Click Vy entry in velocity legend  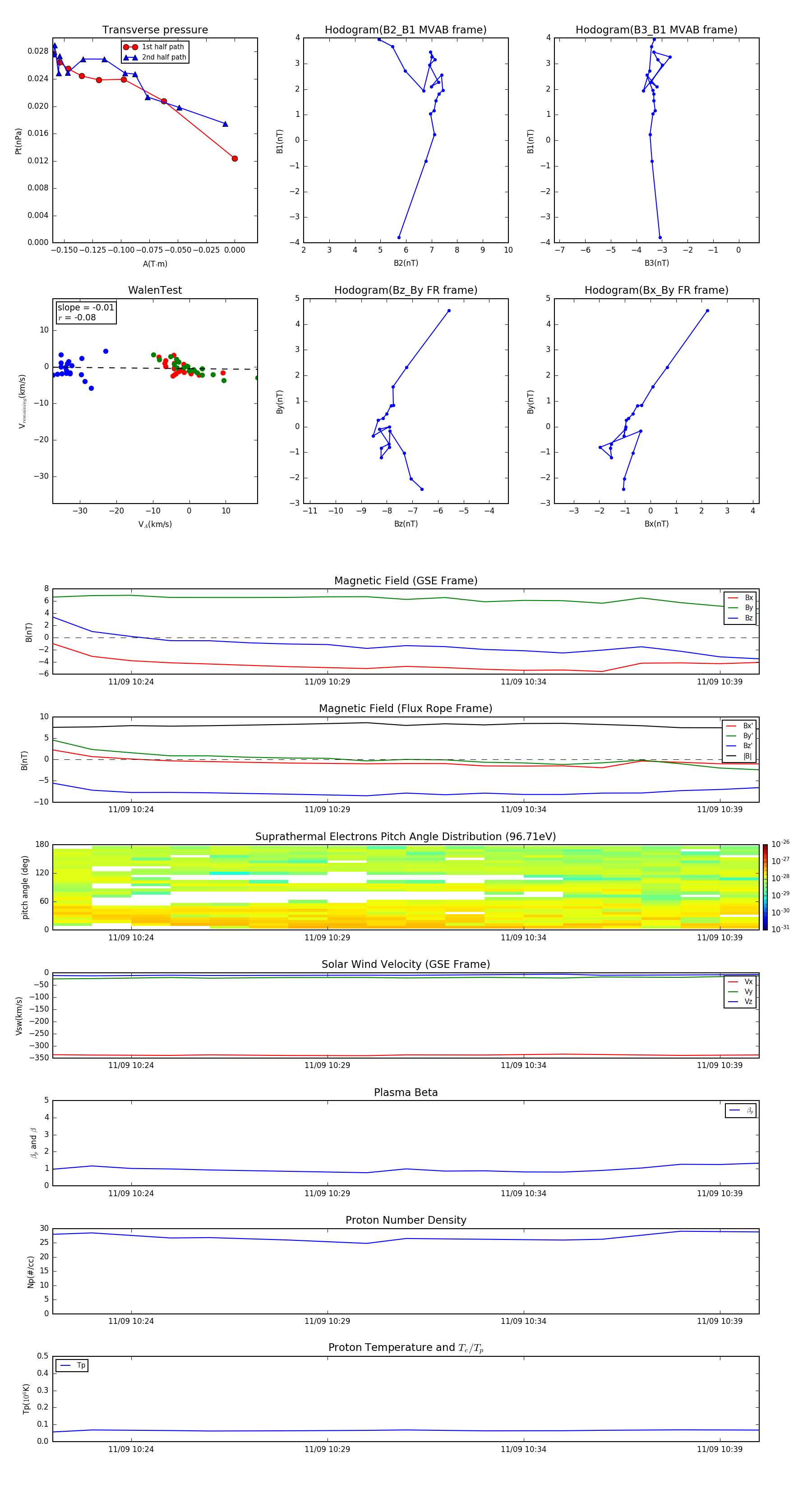point(740,991)
